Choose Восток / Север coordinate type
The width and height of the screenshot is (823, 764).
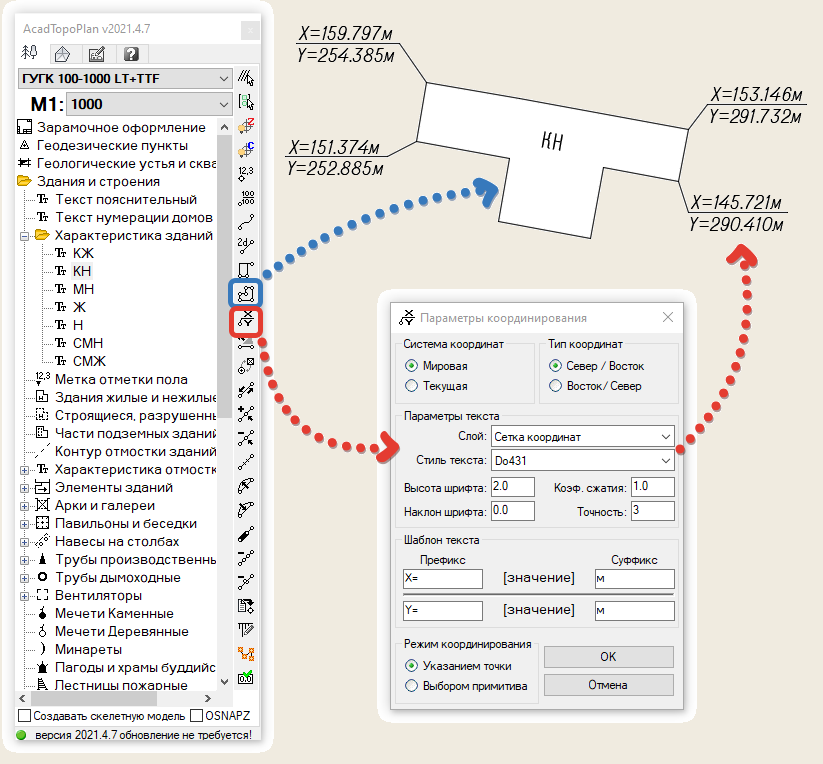point(556,386)
